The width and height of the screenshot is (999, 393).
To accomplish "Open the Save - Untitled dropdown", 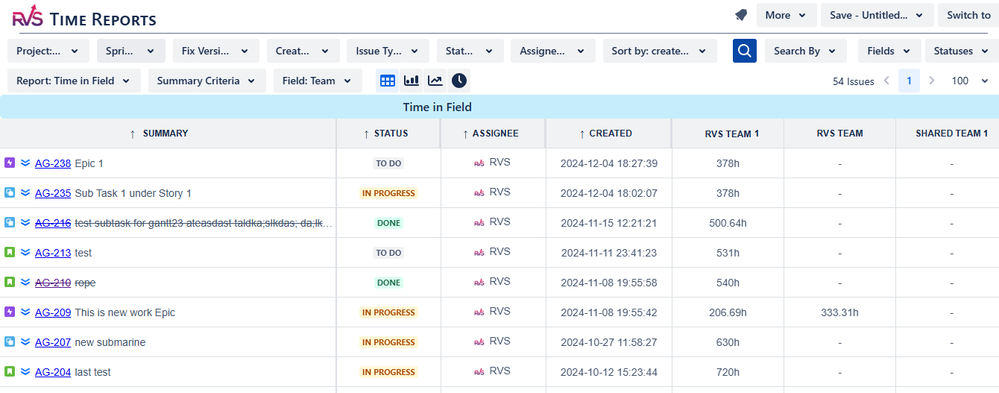I will pos(877,15).
